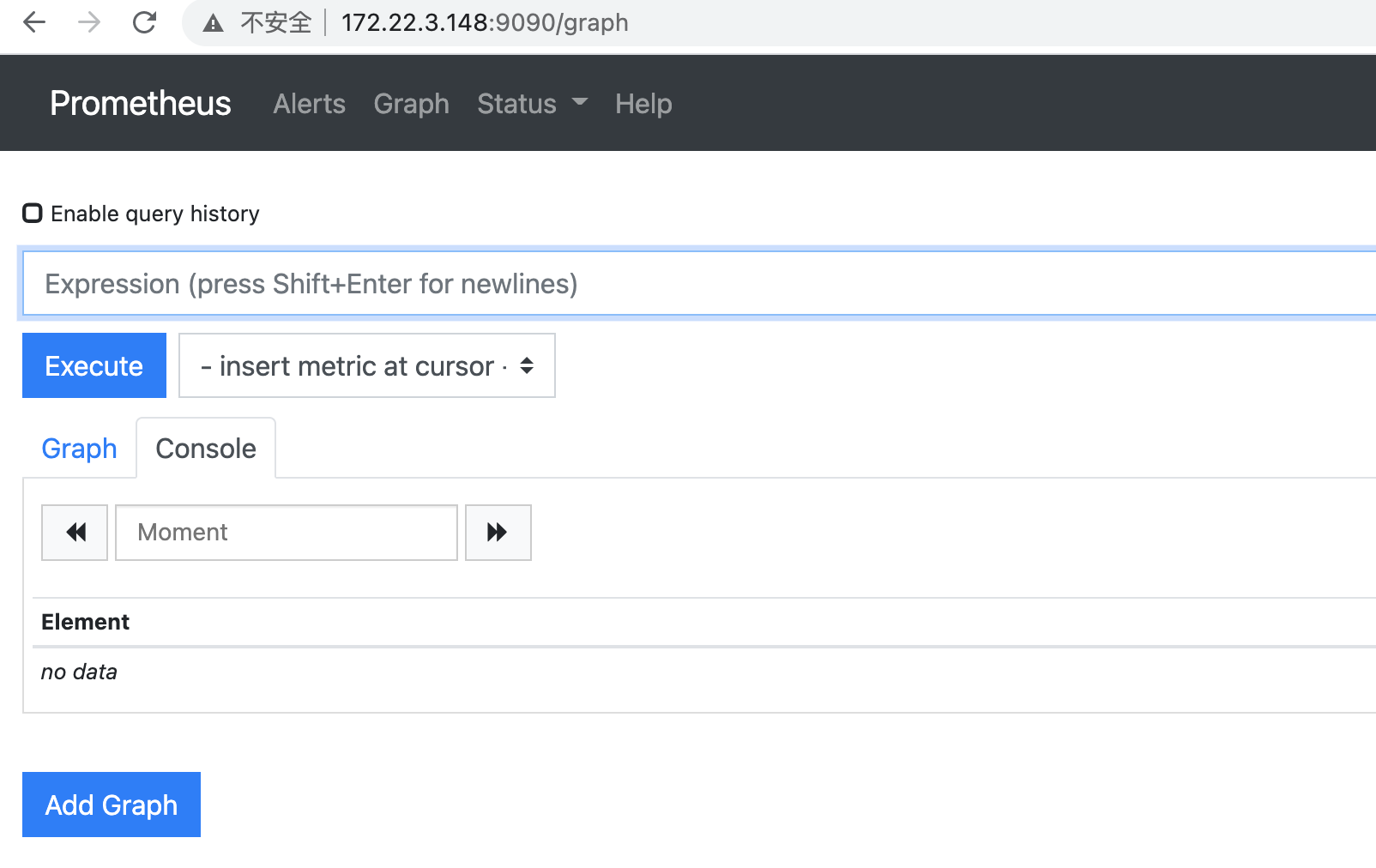The image size is (1376, 868).
Task: Click the rewind time double-arrow button
Action: (75, 533)
